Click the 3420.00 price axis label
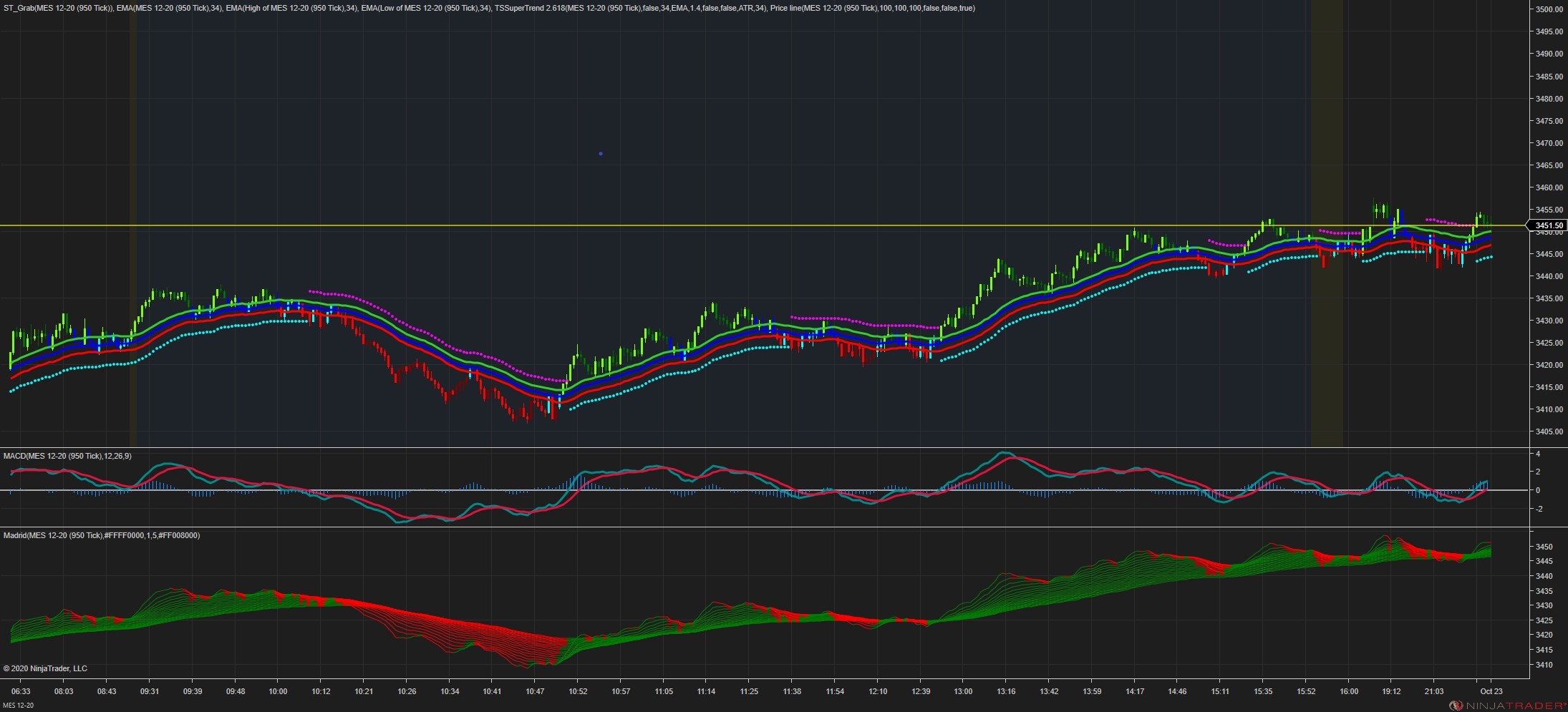This screenshot has width=1568, height=712. click(1549, 365)
